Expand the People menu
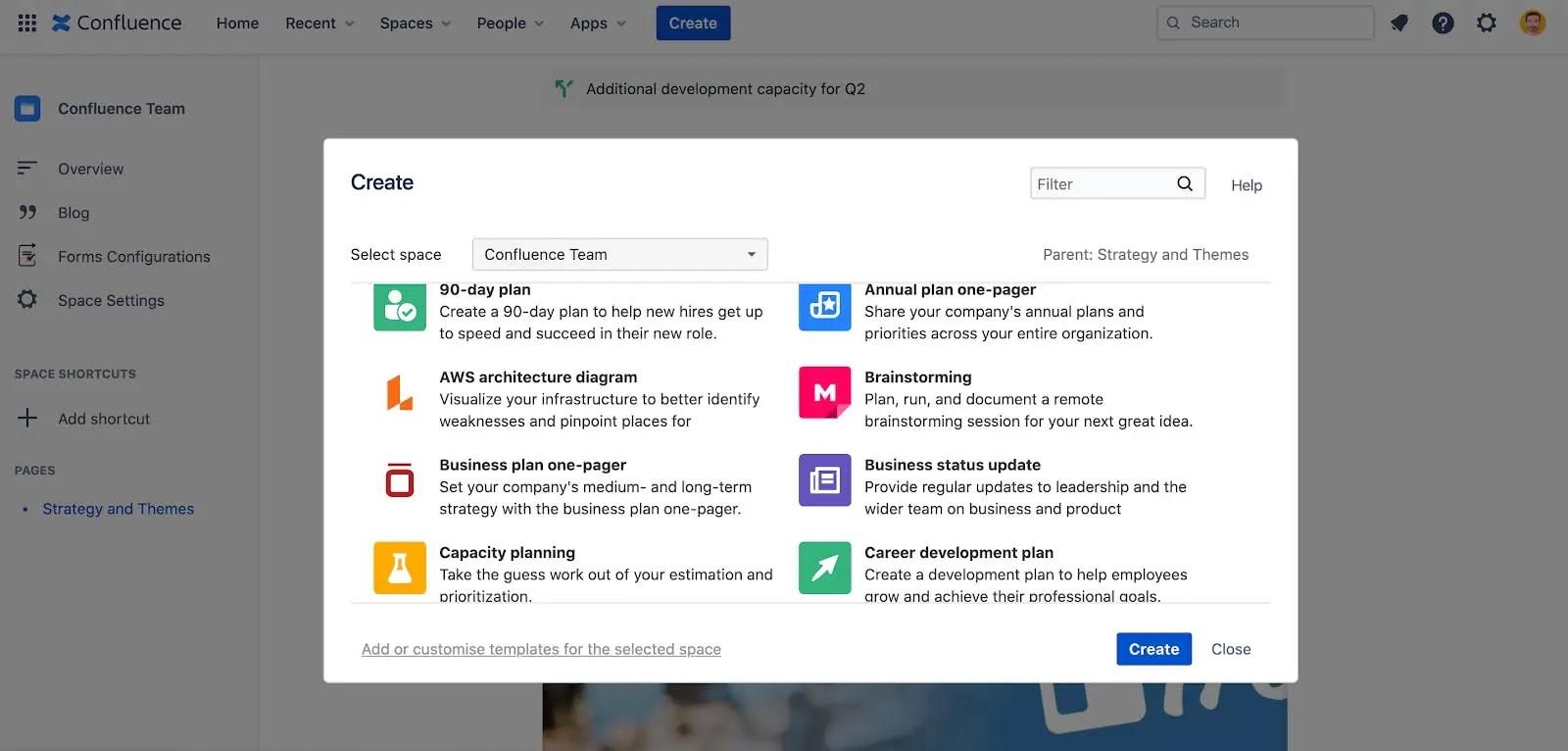 [510, 23]
